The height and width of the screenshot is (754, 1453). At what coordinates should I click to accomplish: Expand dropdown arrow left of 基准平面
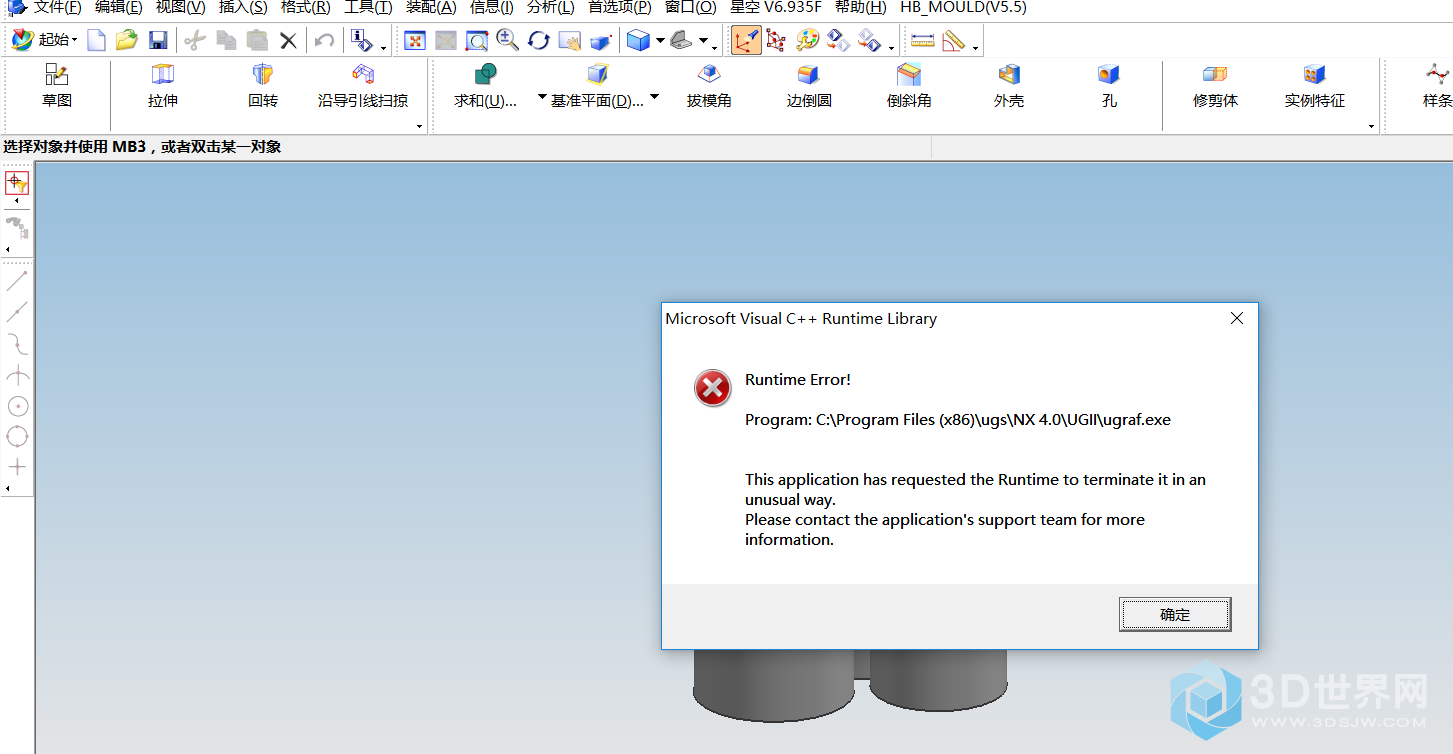pyautogui.click(x=542, y=98)
